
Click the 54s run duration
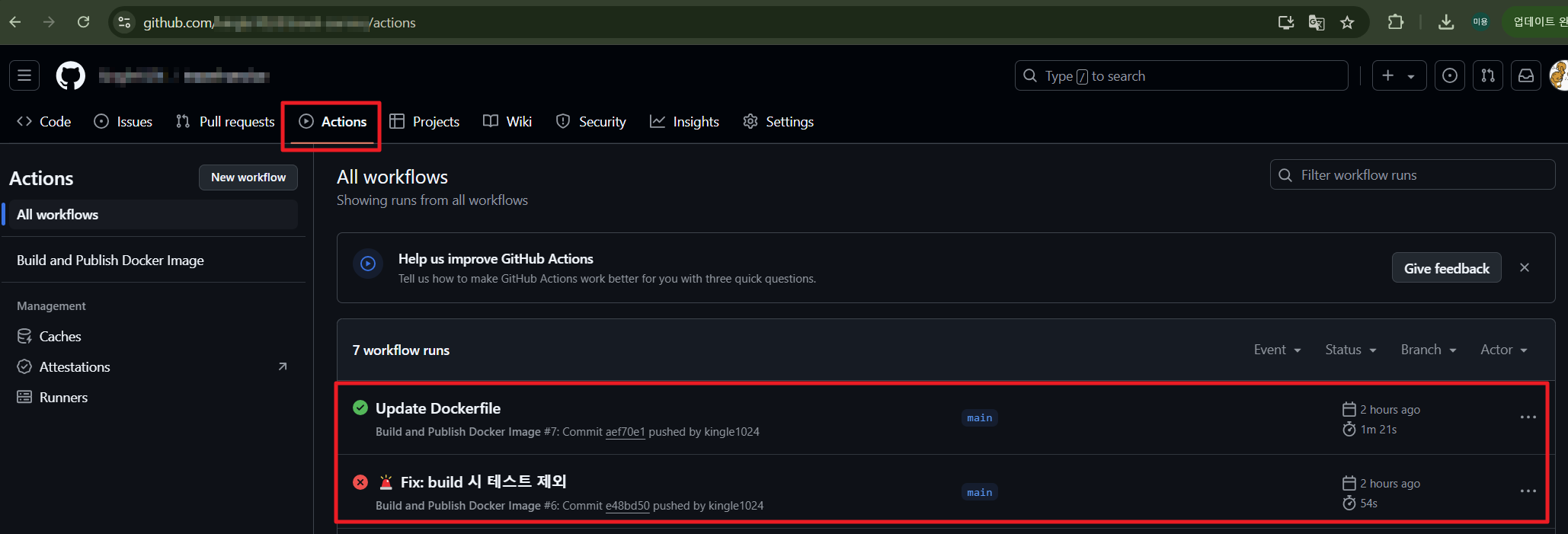click(x=1368, y=504)
